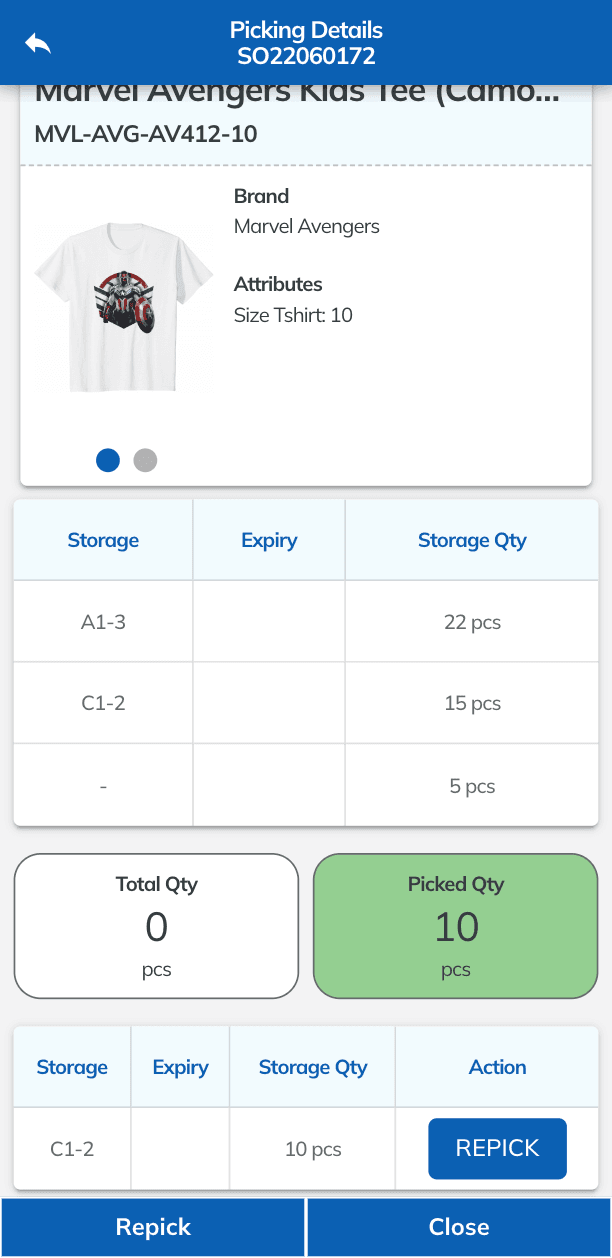Screen dimensions: 612x1258
Task: Click the Storage Qty header in upper table
Action: pyautogui.click(x=472, y=540)
